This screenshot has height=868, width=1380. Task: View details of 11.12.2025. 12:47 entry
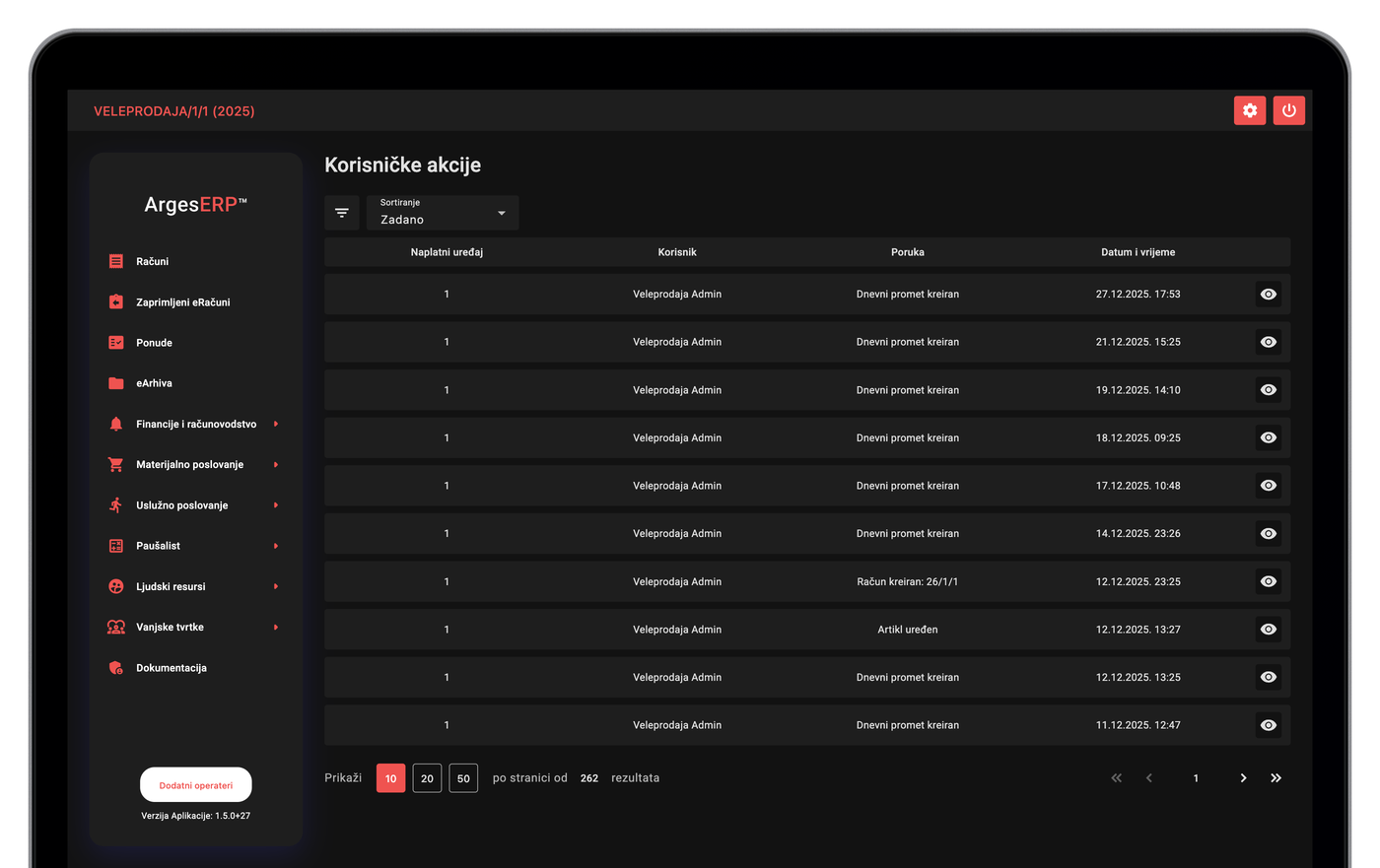pyautogui.click(x=1268, y=725)
